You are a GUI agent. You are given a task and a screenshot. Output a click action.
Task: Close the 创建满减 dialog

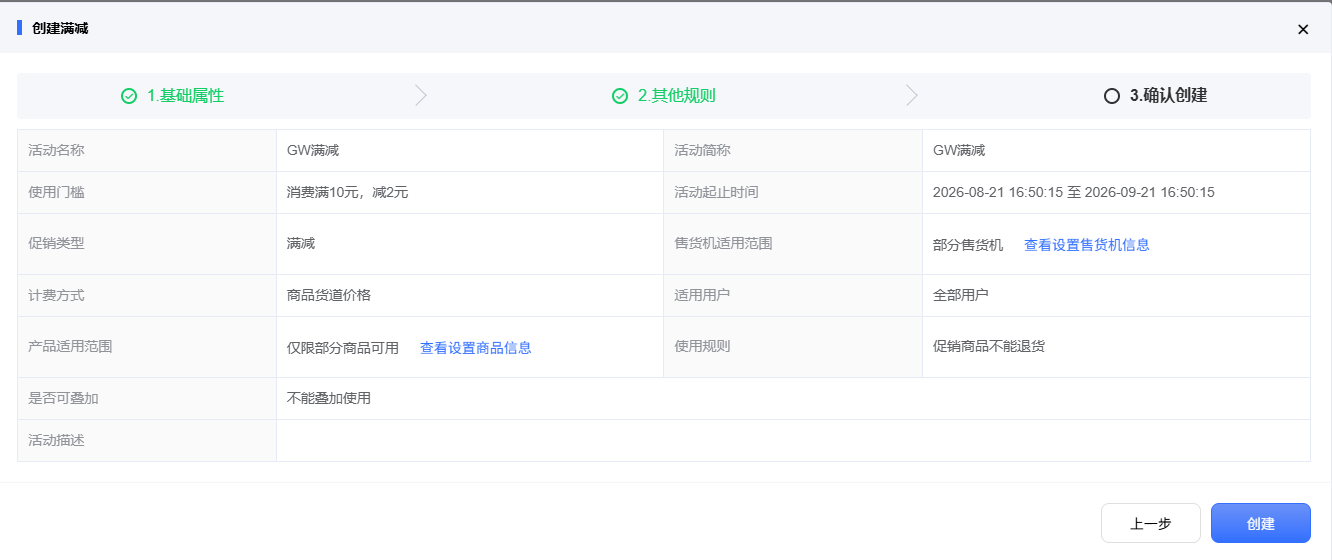coord(1303,29)
